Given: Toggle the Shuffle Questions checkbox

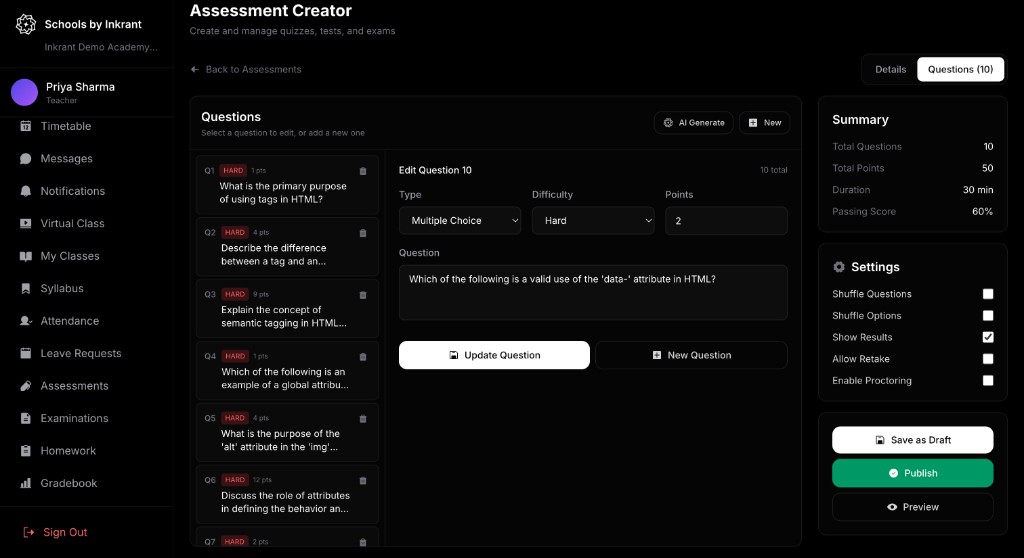Looking at the screenshot, I should (x=987, y=294).
